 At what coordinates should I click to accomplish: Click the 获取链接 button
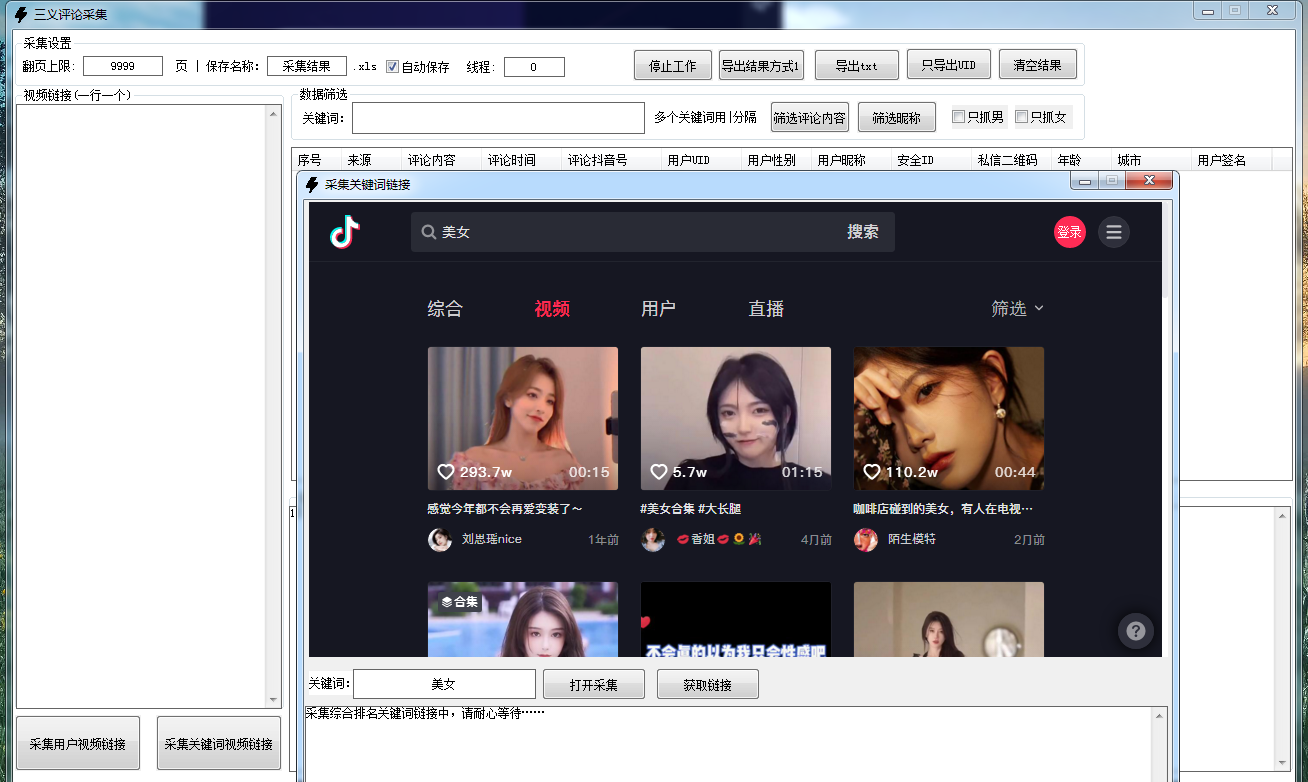click(707, 683)
